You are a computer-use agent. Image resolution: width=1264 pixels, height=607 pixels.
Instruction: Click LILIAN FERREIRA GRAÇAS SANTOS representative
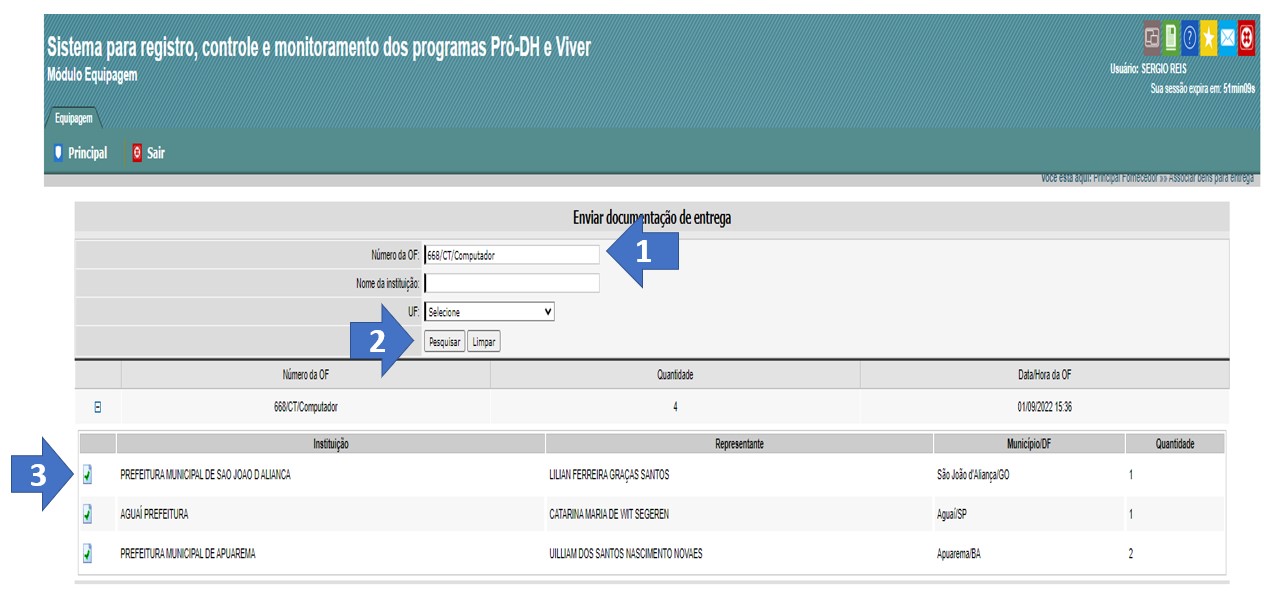tap(609, 475)
